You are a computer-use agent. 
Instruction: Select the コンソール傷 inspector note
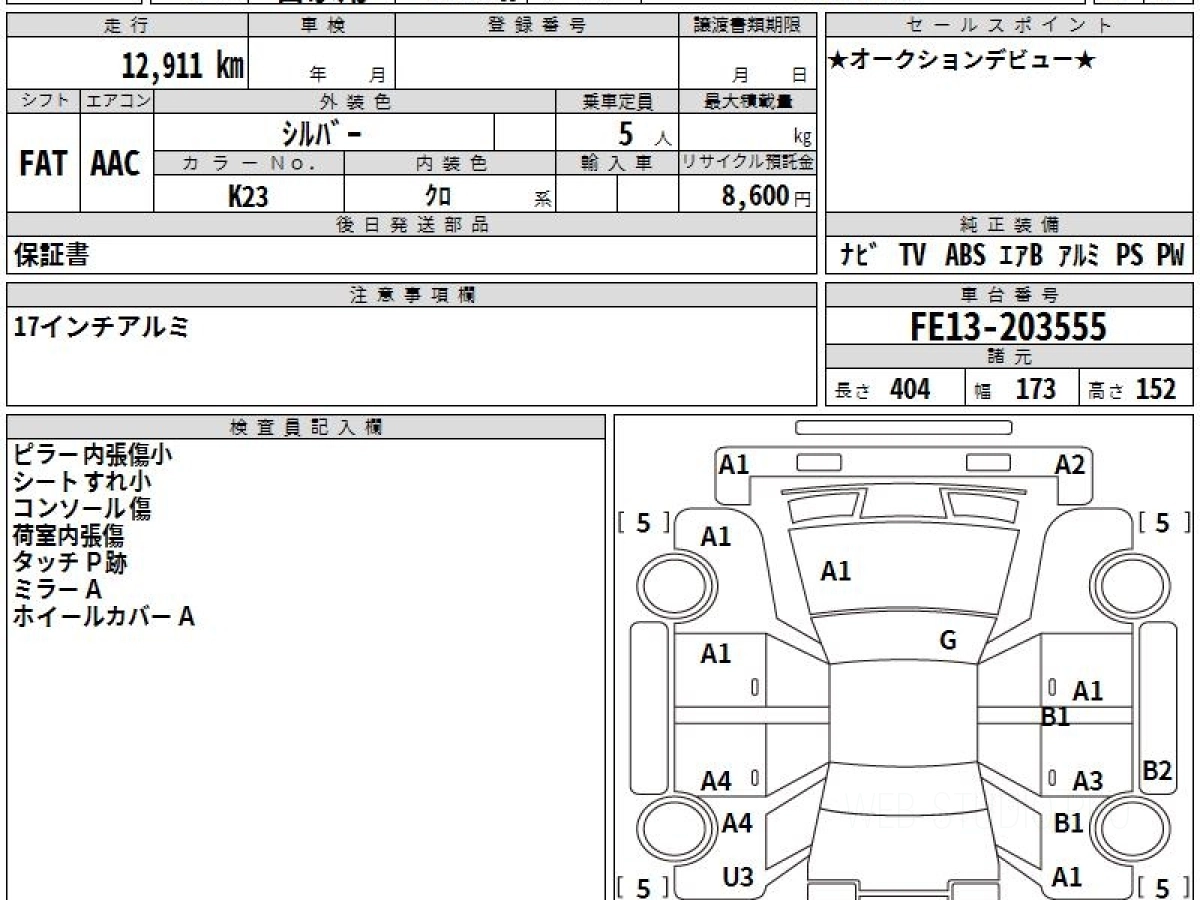82,508
